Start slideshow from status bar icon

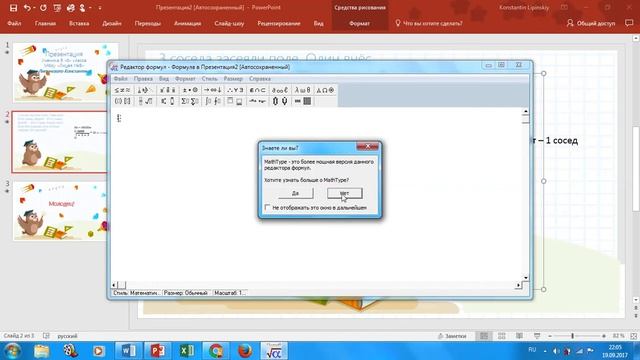coord(537,336)
